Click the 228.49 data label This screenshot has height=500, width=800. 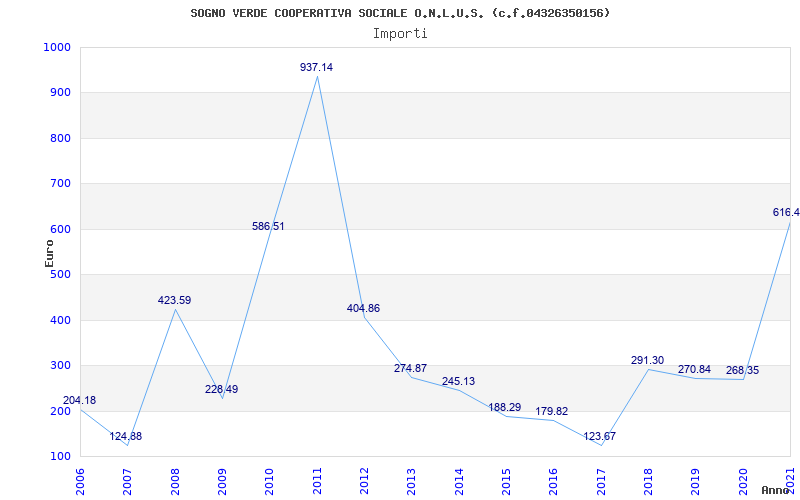pyautogui.click(x=221, y=390)
